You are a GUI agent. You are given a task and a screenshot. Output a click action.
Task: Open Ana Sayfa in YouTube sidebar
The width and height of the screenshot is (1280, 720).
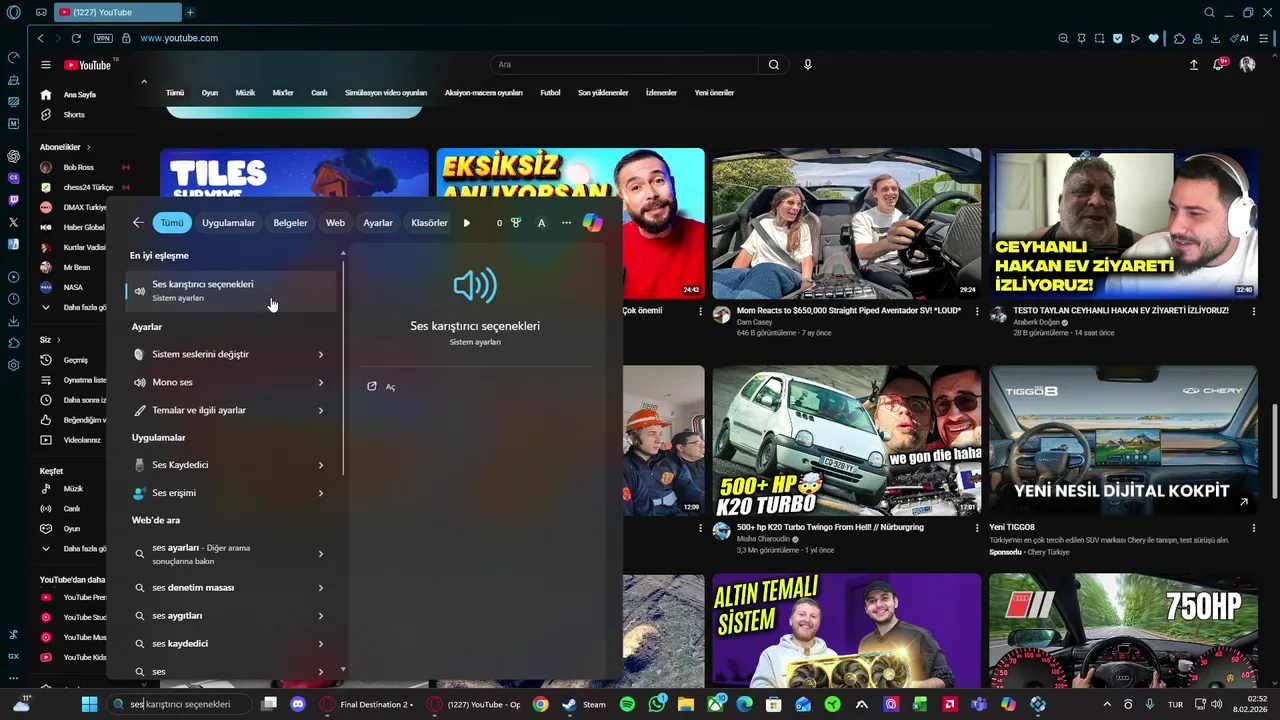point(80,95)
